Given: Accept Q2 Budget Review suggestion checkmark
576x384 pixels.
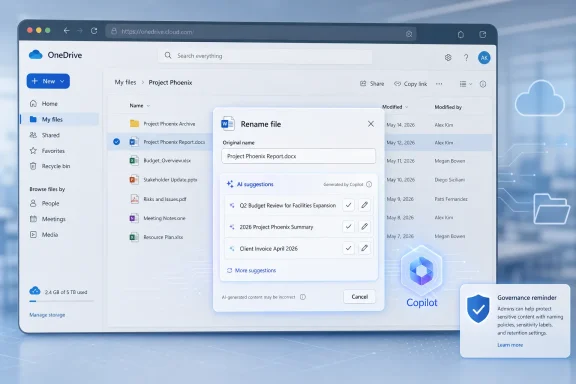Looking at the screenshot, I should [348, 205].
